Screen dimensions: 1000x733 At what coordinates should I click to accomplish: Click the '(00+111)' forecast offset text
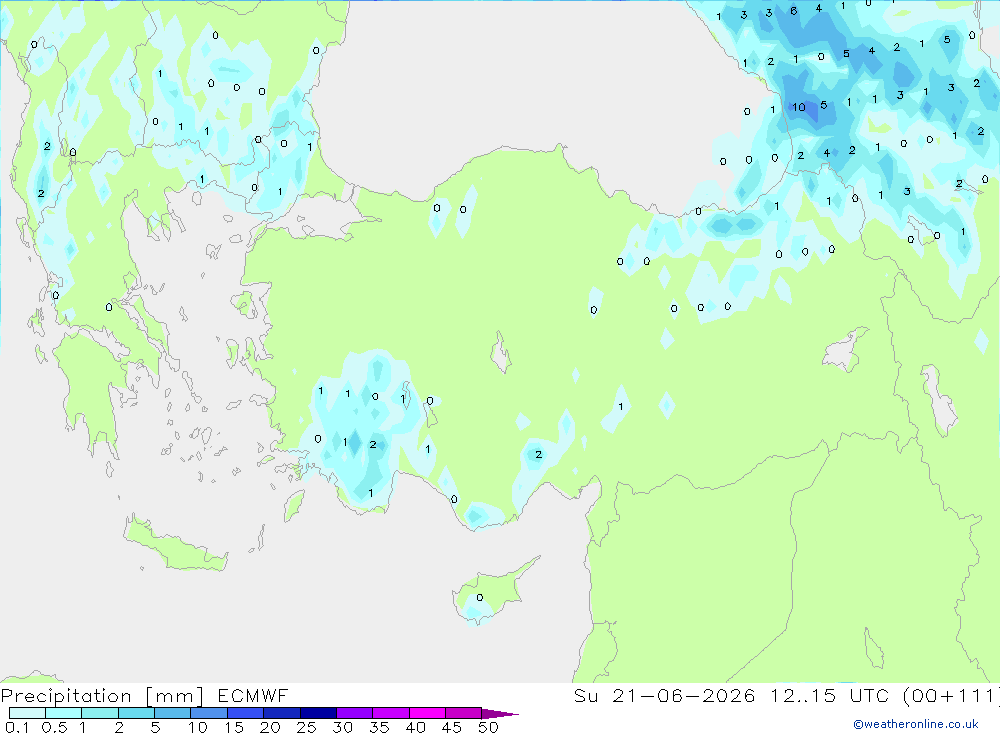pos(952,696)
